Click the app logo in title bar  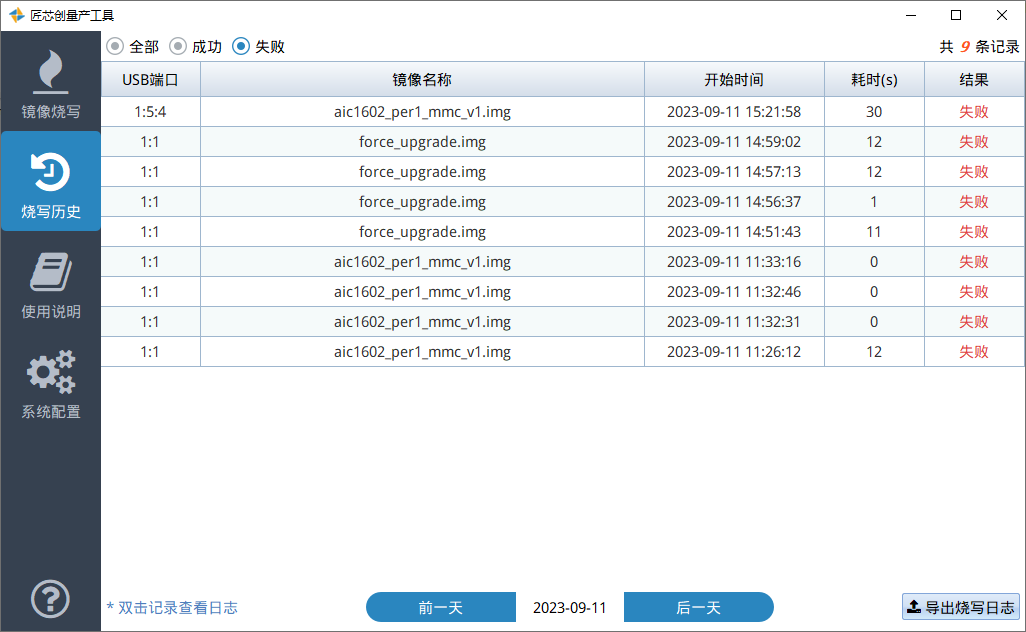[x=16, y=15]
